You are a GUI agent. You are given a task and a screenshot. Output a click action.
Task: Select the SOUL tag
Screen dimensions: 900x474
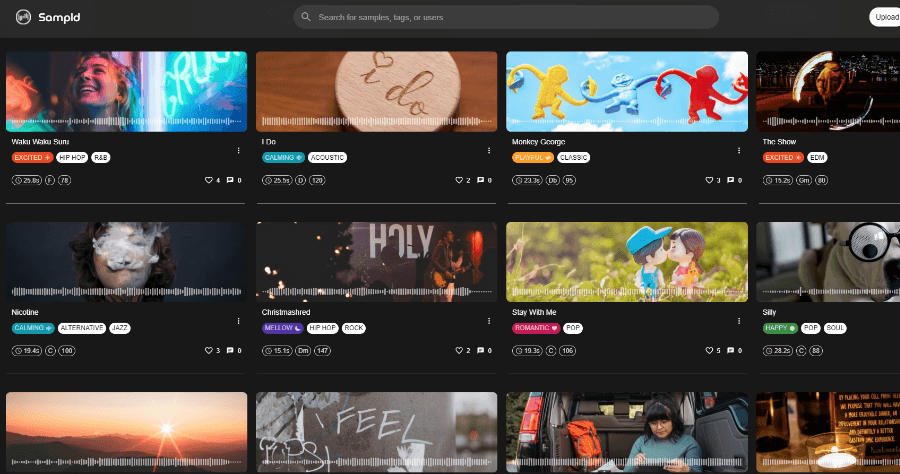tap(835, 328)
